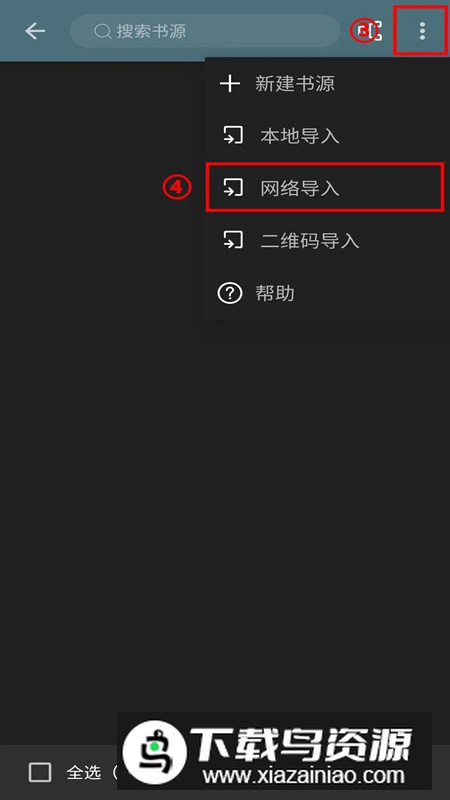Choose 网络导入 from the menu
Image resolution: width=450 pixels, height=800 pixels.
327,188
